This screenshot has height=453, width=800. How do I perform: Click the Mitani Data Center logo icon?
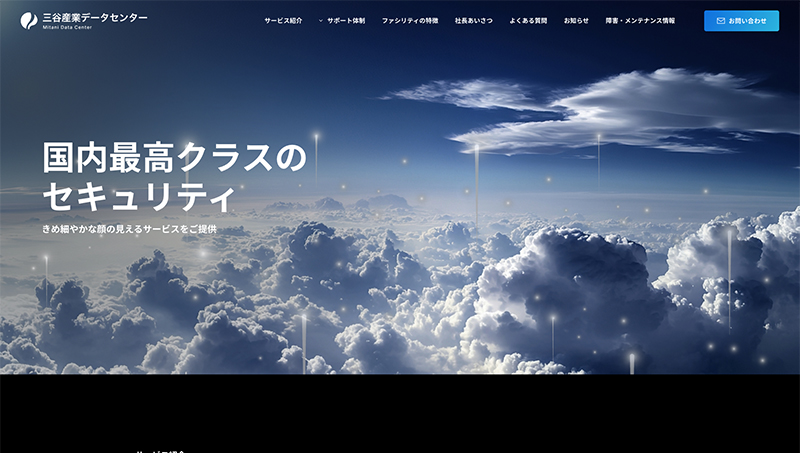[x=29, y=21]
